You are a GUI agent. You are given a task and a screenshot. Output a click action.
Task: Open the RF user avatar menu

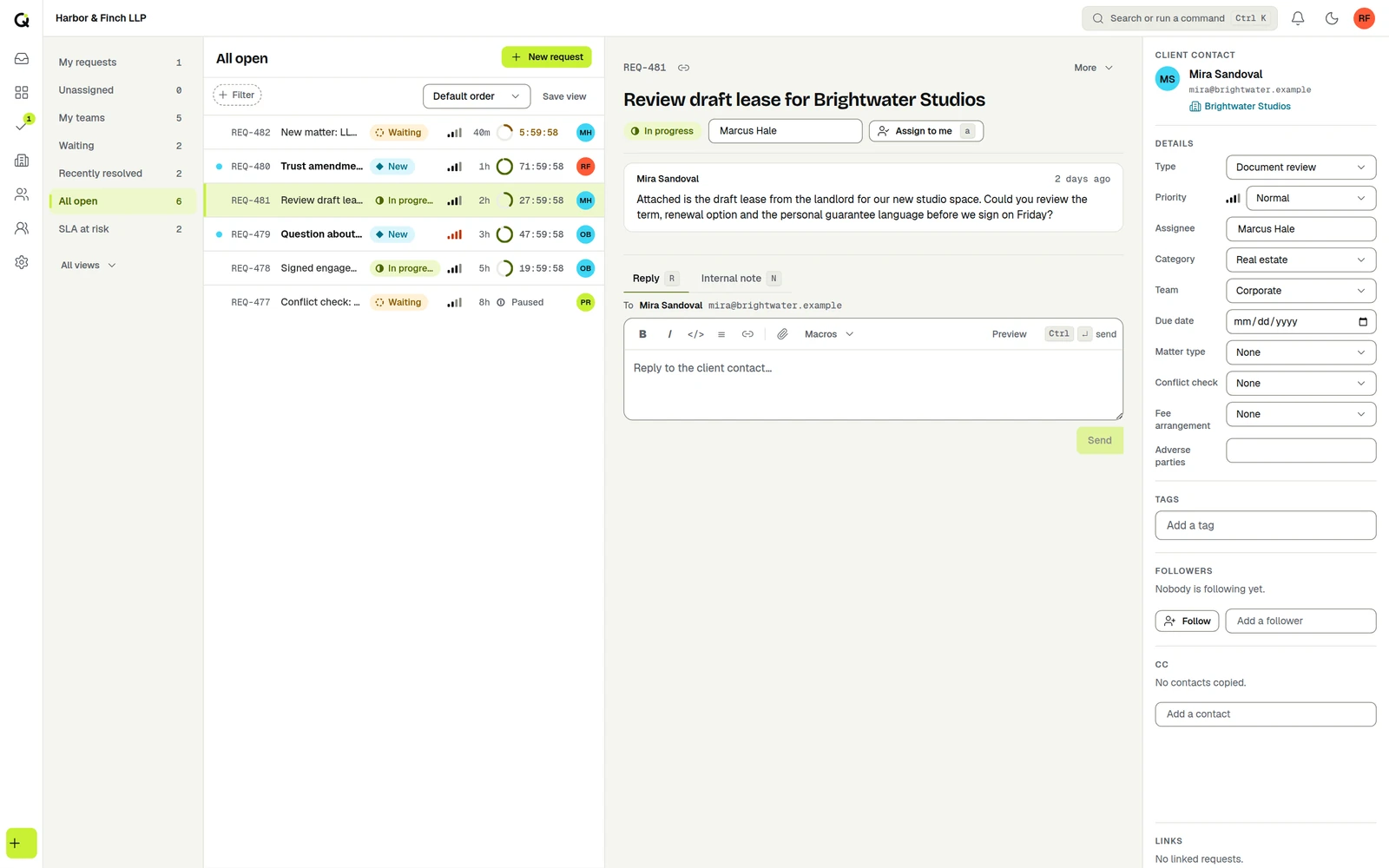[x=1364, y=18]
